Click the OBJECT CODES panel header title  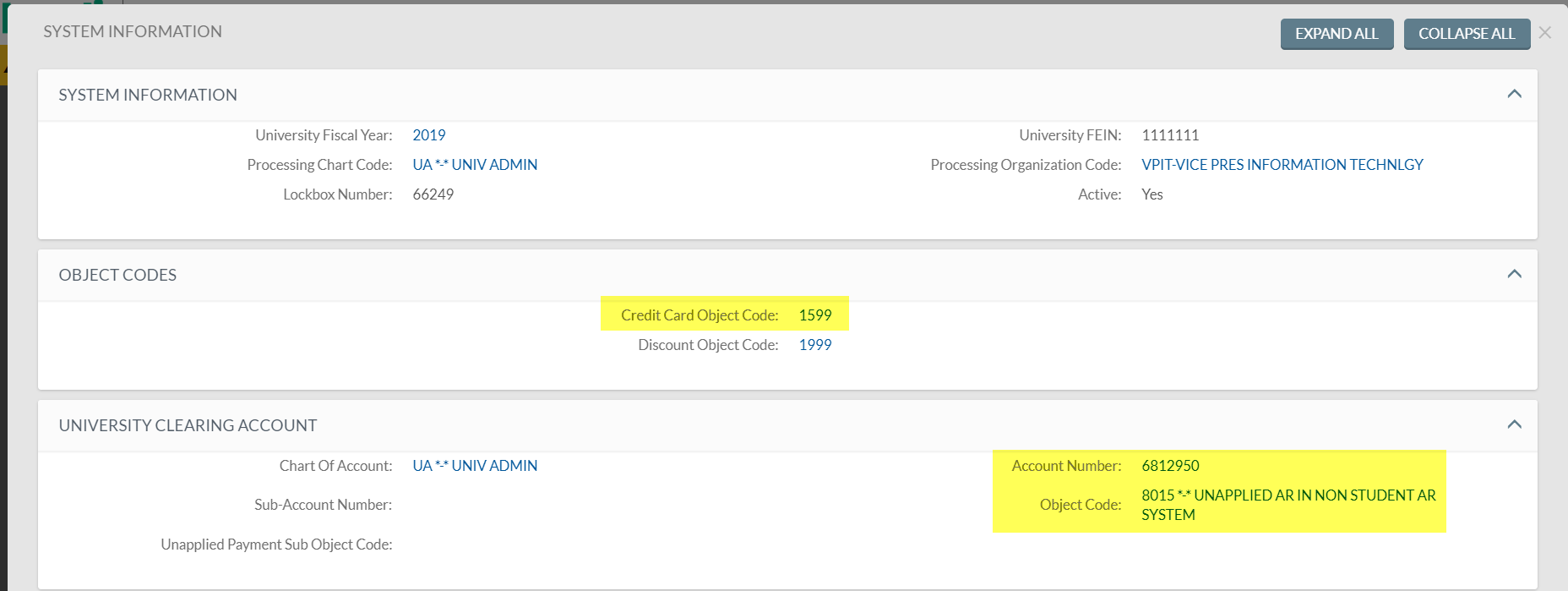click(117, 275)
